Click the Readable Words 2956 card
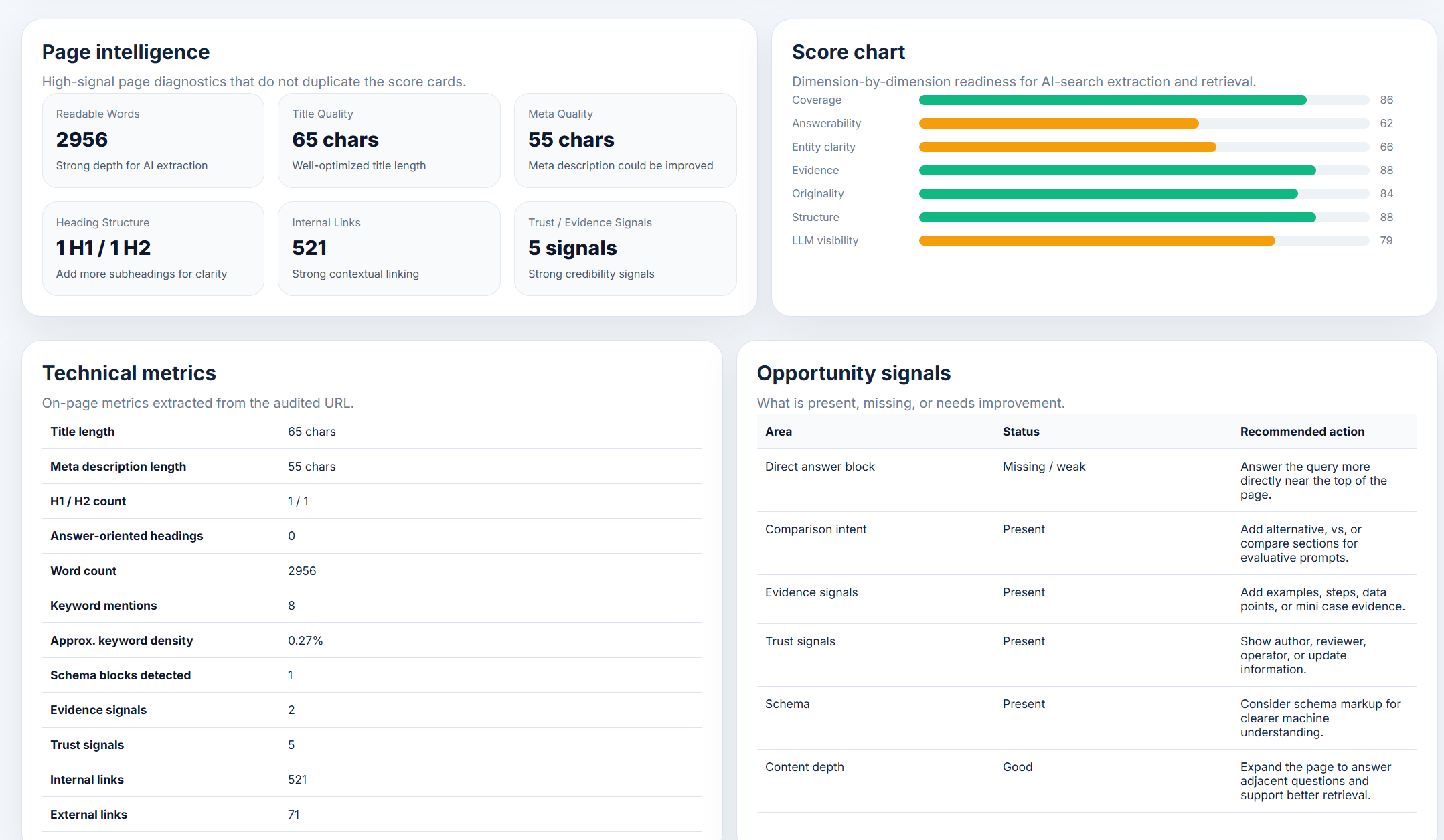The height and width of the screenshot is (840, 1444). pyautogui.click(x=153, y=141)
